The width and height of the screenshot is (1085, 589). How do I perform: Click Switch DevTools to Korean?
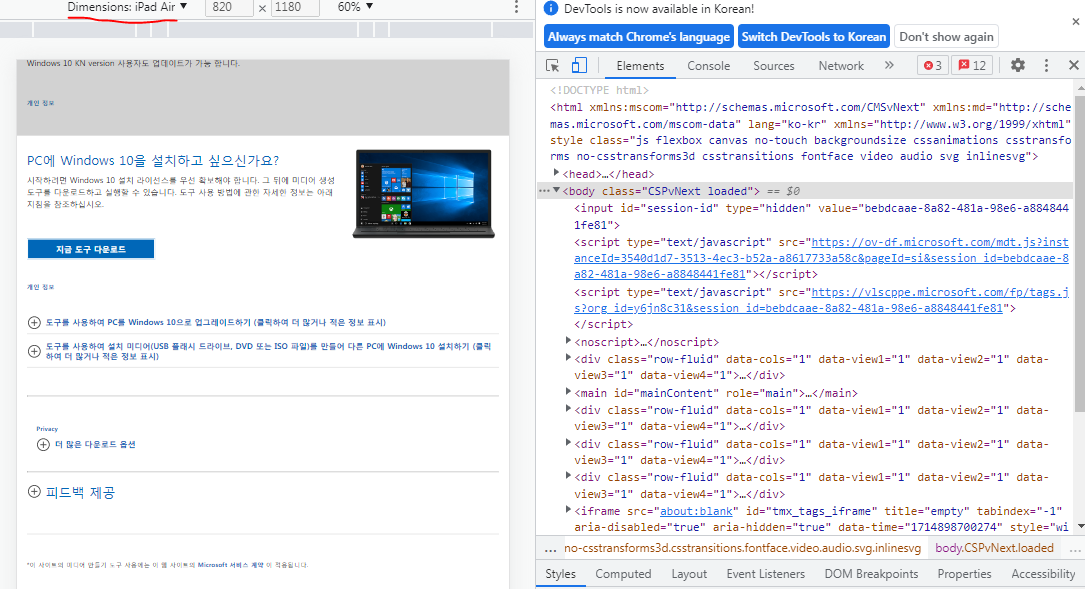pyautogui.click(x=814, y=37)
